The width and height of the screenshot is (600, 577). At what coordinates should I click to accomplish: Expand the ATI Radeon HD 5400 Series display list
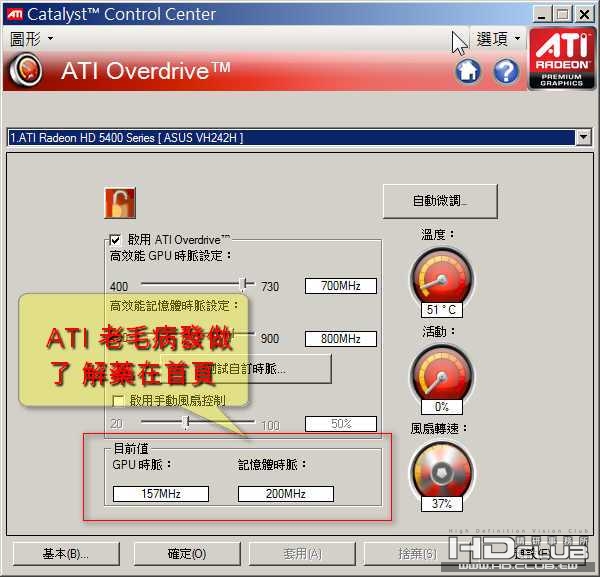pyautogui.click(x=584, y=137)
